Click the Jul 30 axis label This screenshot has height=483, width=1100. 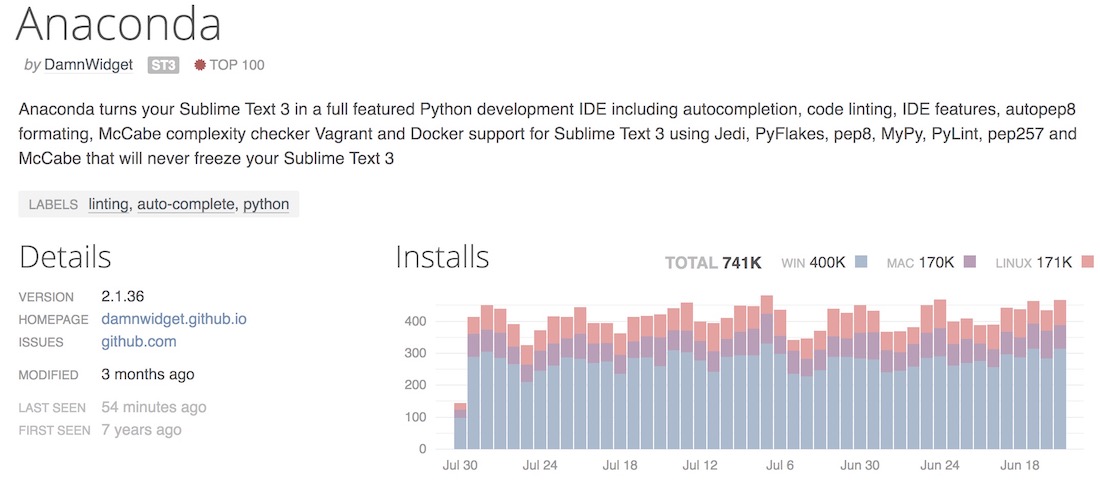pos(460,465)
